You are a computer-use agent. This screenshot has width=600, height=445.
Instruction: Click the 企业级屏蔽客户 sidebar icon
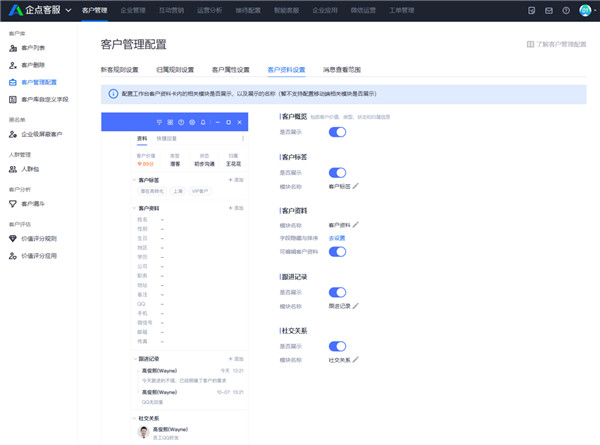pos(13,134)
